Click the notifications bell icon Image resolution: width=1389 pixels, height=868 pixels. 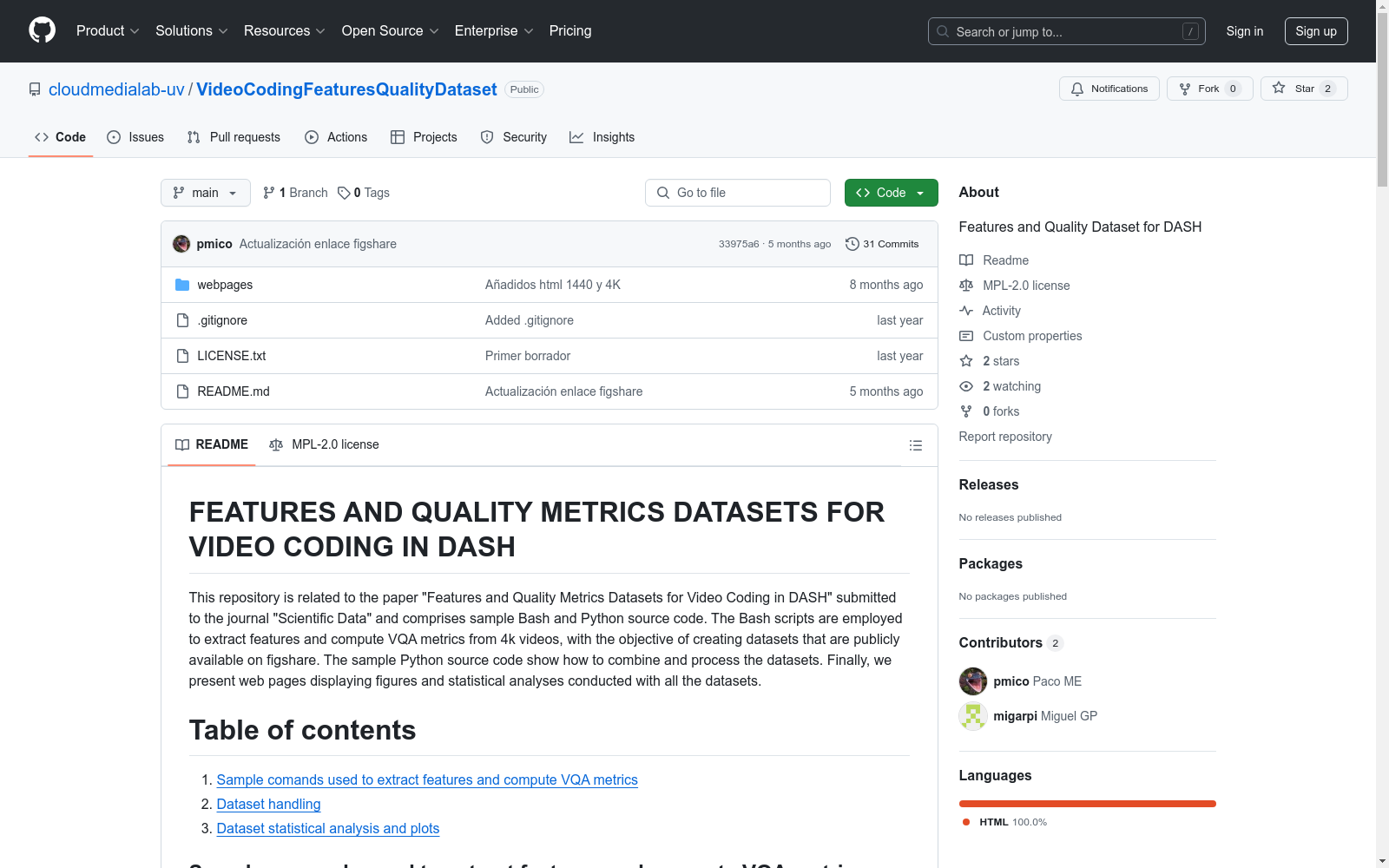(x=1077, y=89)
